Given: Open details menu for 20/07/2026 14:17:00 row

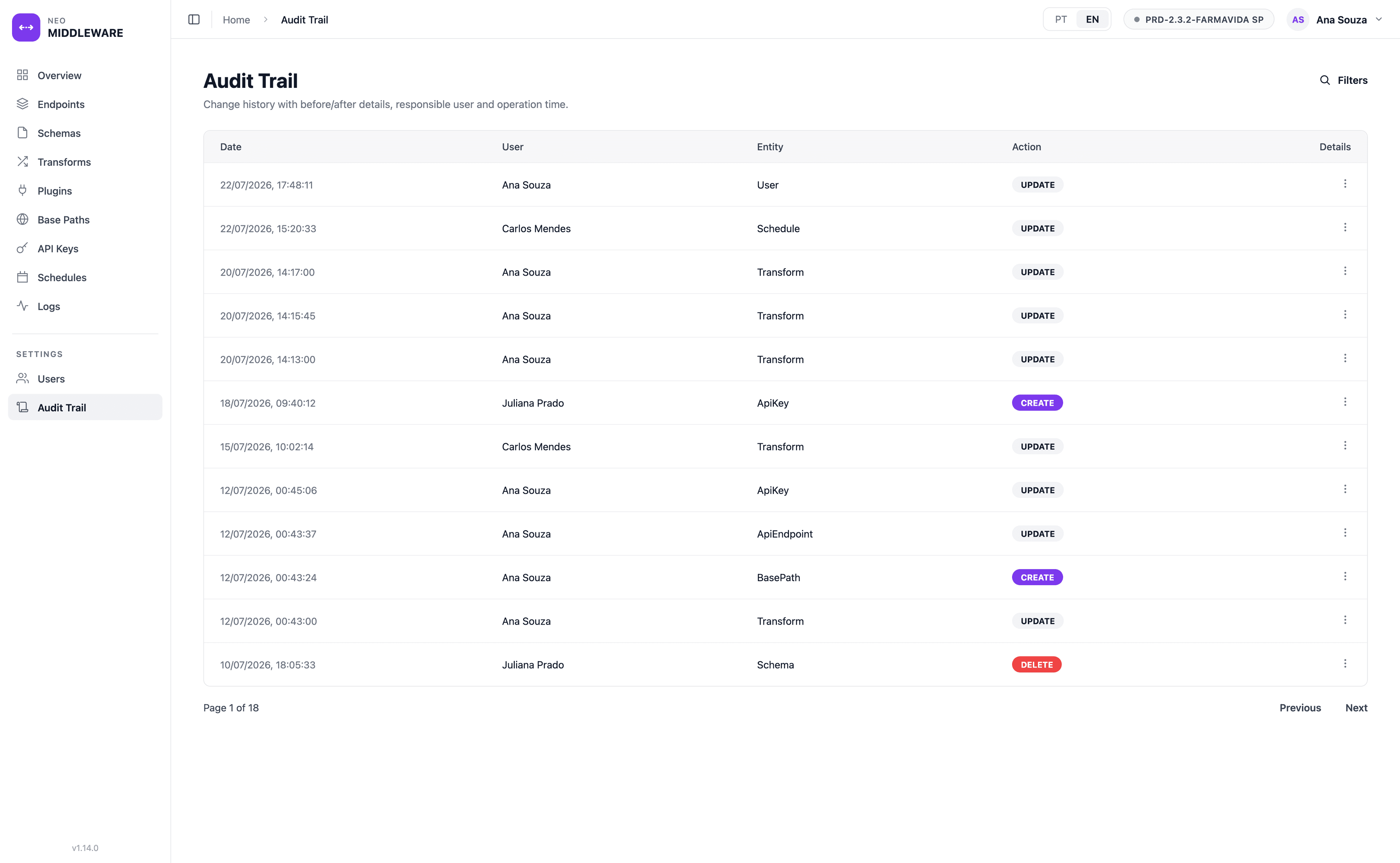Looking at the screenshot, I should pyautogui.click(x=1345, y=271).
